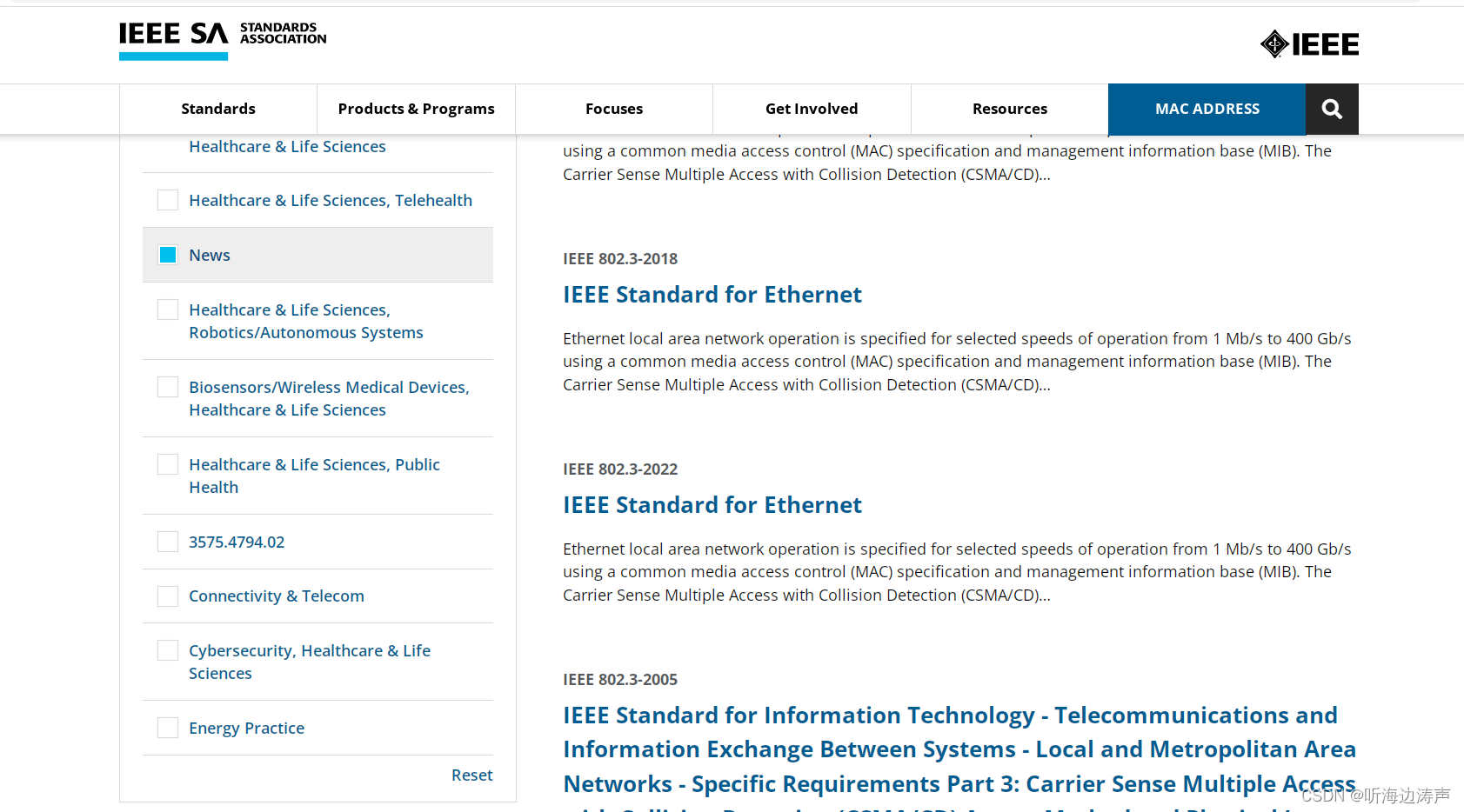Screen dimensions: 1464x812
Task: Uncheck the News filter
Action: (167, 254)
